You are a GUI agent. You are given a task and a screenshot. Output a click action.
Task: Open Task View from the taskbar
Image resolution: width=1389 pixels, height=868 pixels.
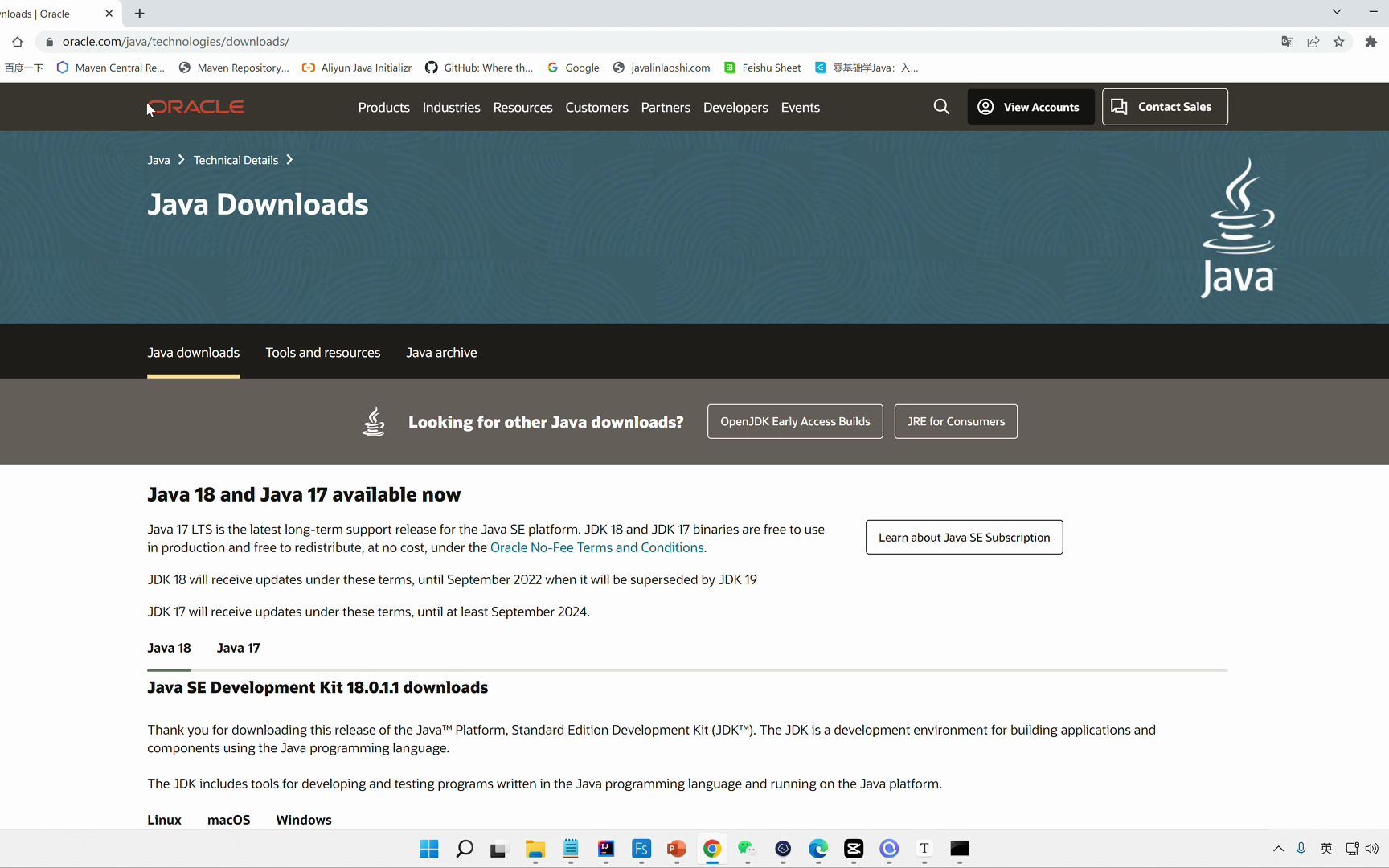[500, 849]
